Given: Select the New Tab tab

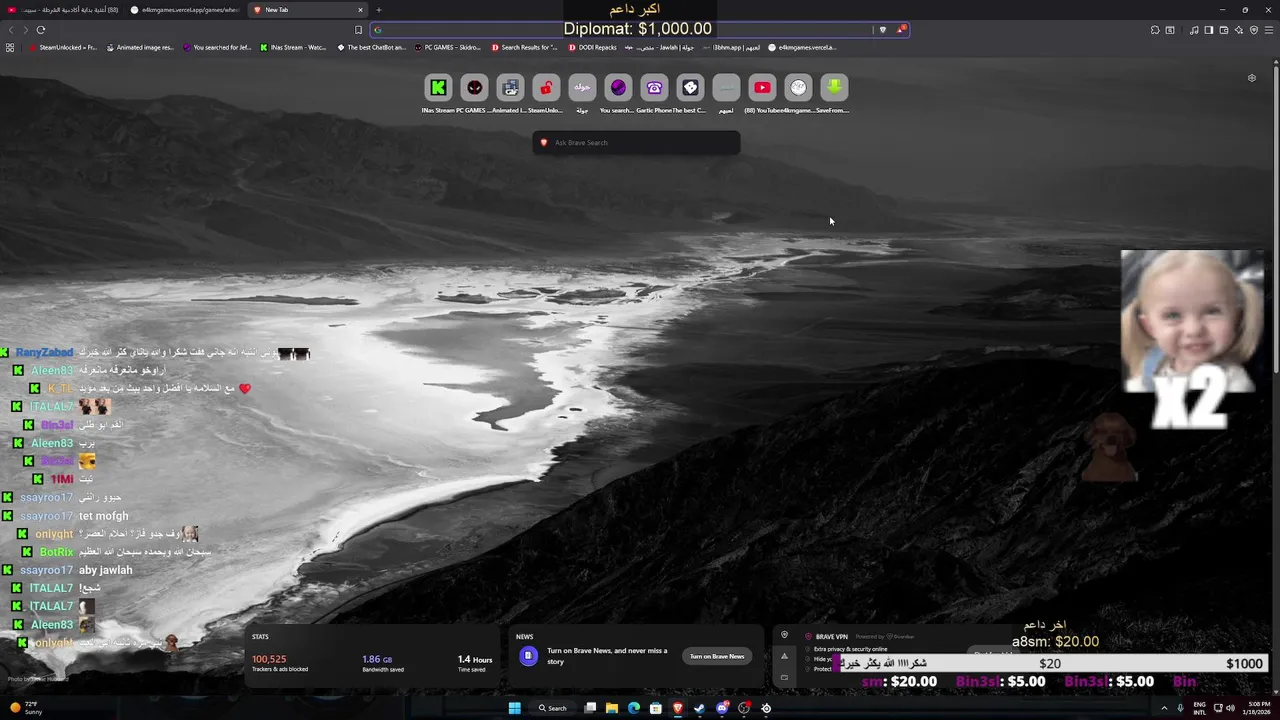Looking at the screenshot, I should click(x=305, y=10).
